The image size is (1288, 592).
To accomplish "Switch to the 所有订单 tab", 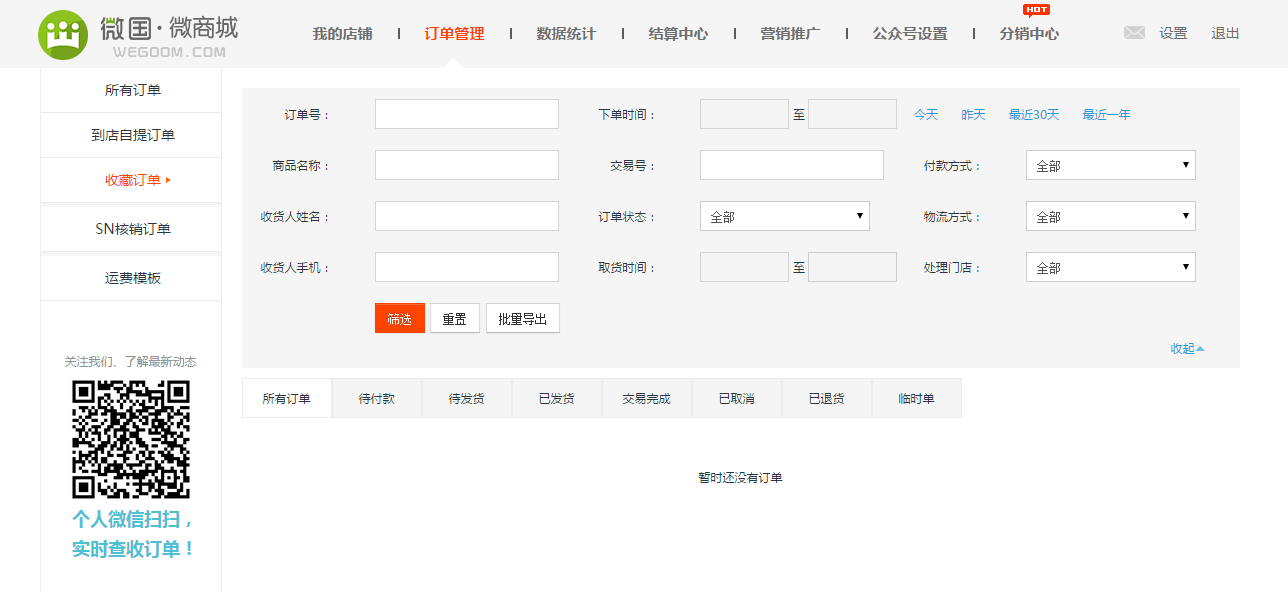I will click(287, 398).
